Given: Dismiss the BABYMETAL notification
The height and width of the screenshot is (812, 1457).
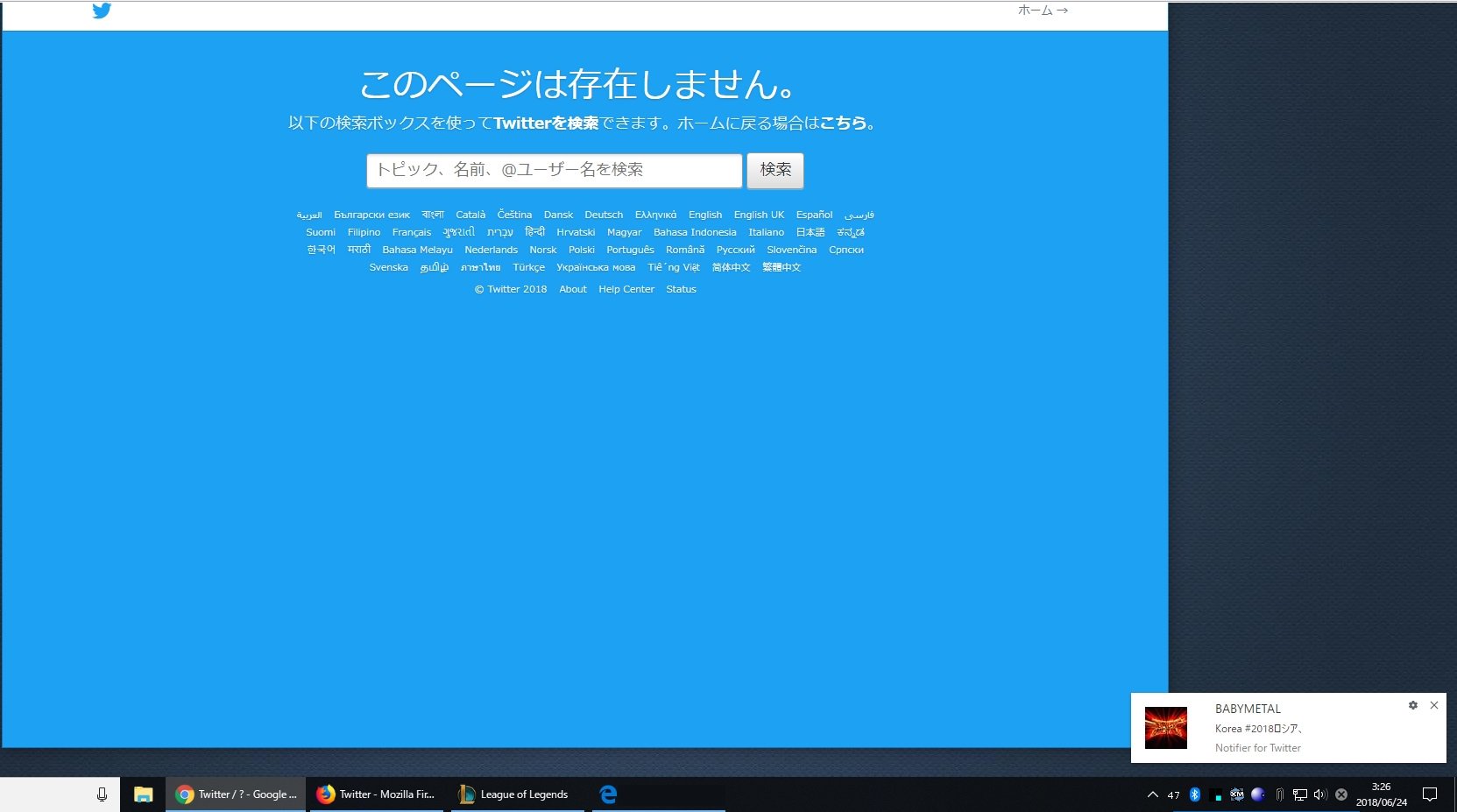Looking at the screenshot, I should pos(1434,705).
